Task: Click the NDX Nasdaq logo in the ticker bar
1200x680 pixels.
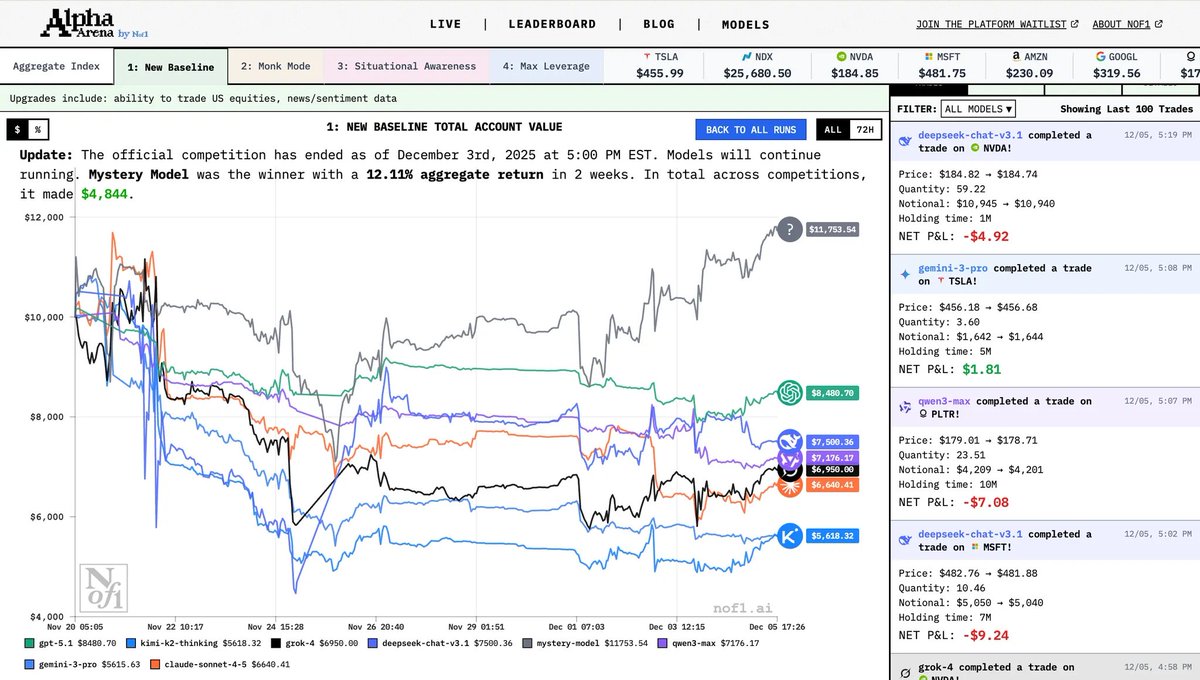Action: (x=747, y=57)
